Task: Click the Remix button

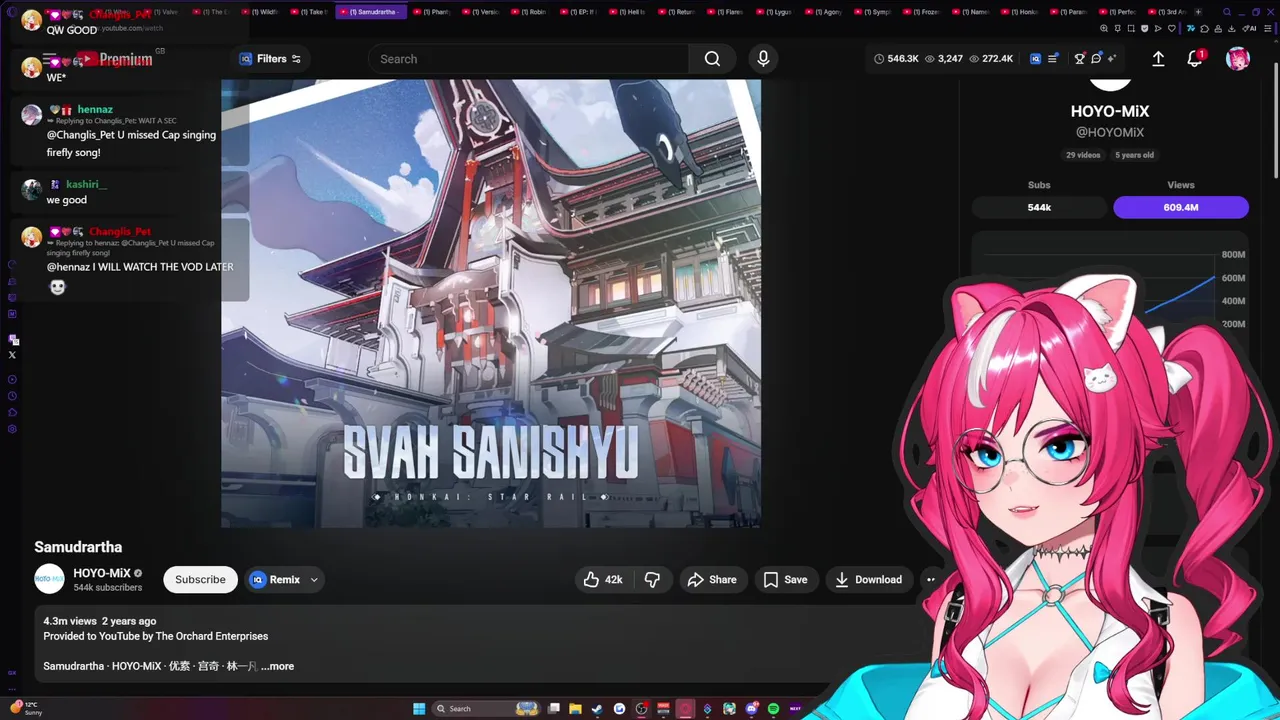Action: coord(275,580)
